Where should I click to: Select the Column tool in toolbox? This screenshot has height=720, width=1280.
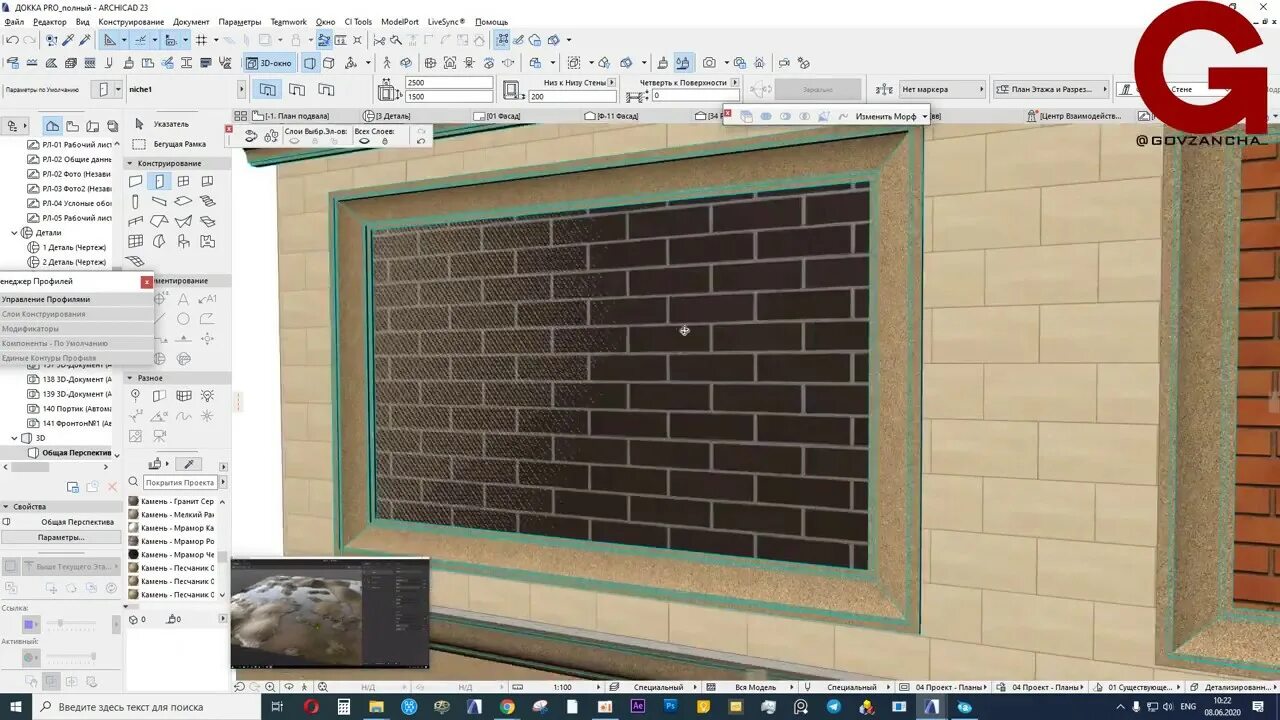click(136, 201)
